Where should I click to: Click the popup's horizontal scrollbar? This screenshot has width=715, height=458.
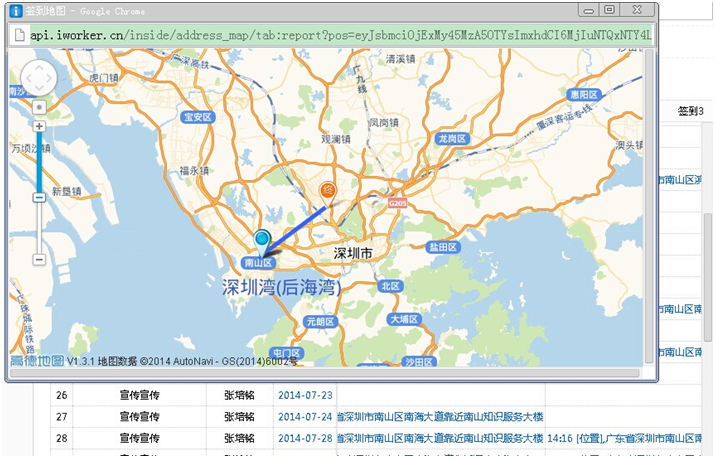click(x=325, y=373)
